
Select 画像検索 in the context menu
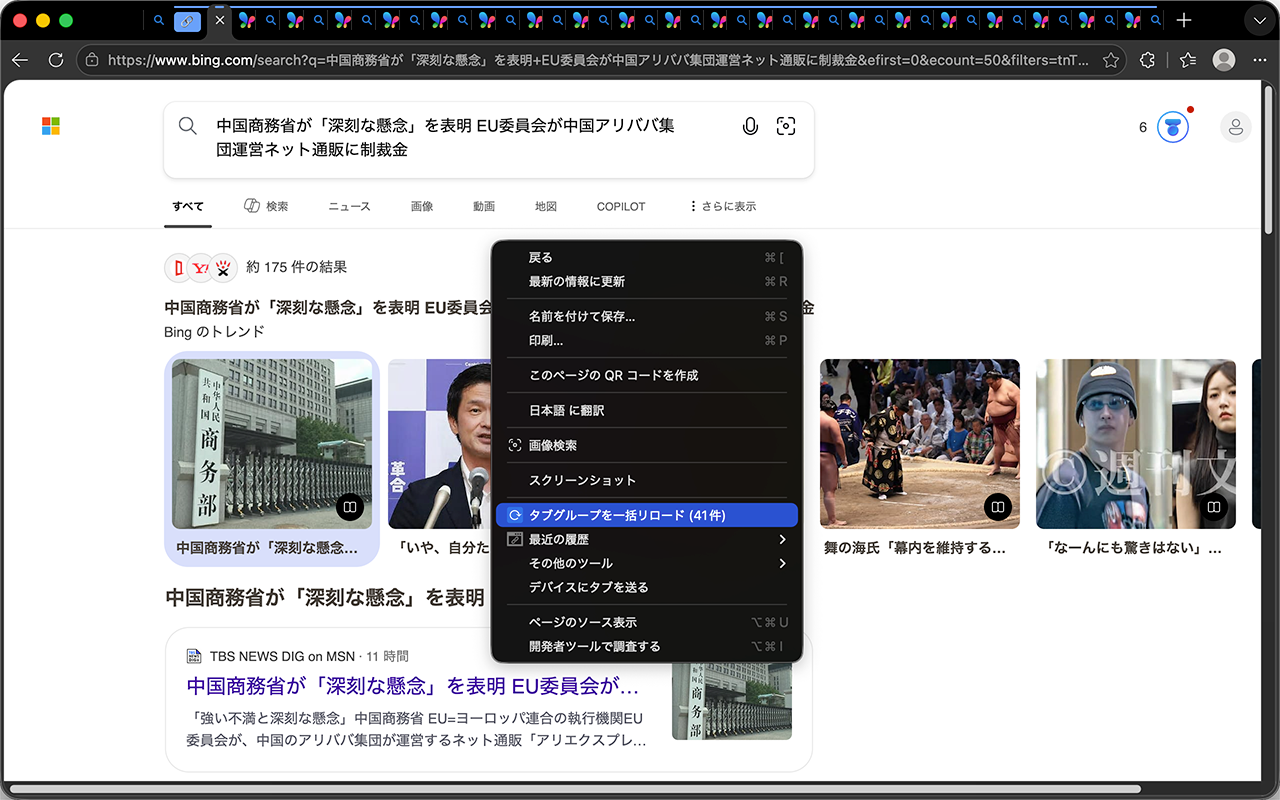coord(647,445)
